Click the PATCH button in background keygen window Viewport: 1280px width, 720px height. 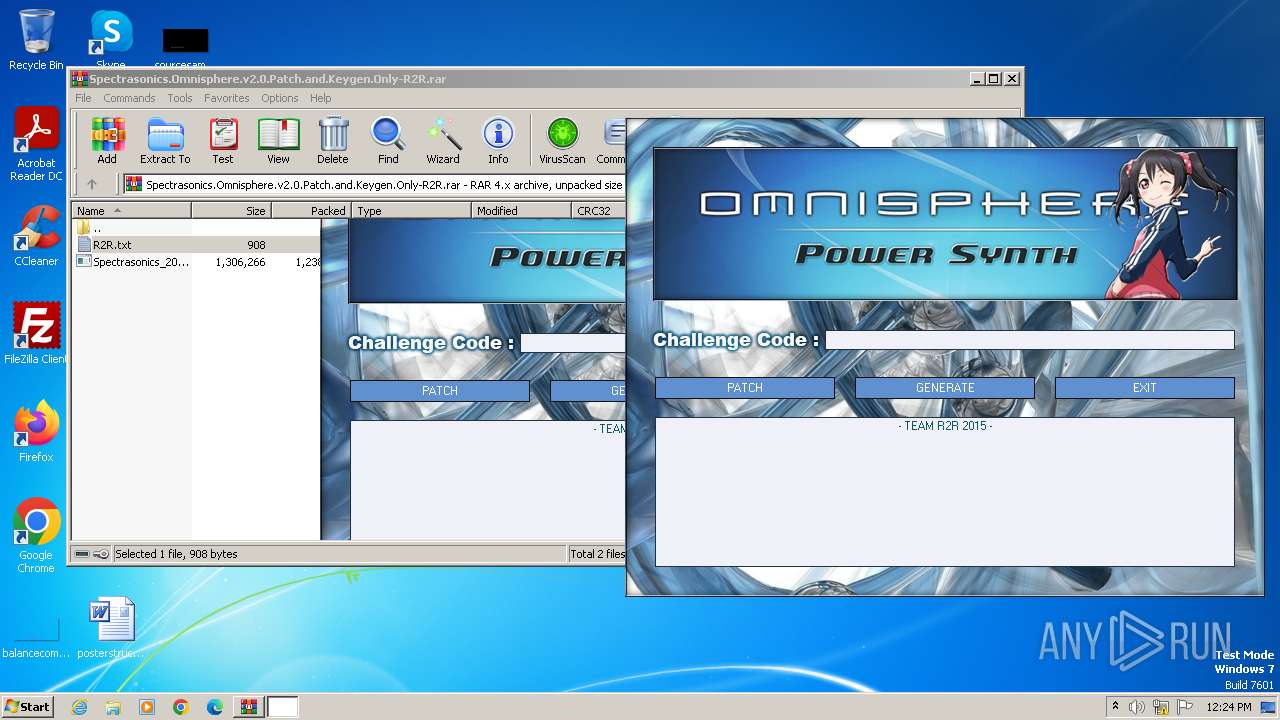440,391
